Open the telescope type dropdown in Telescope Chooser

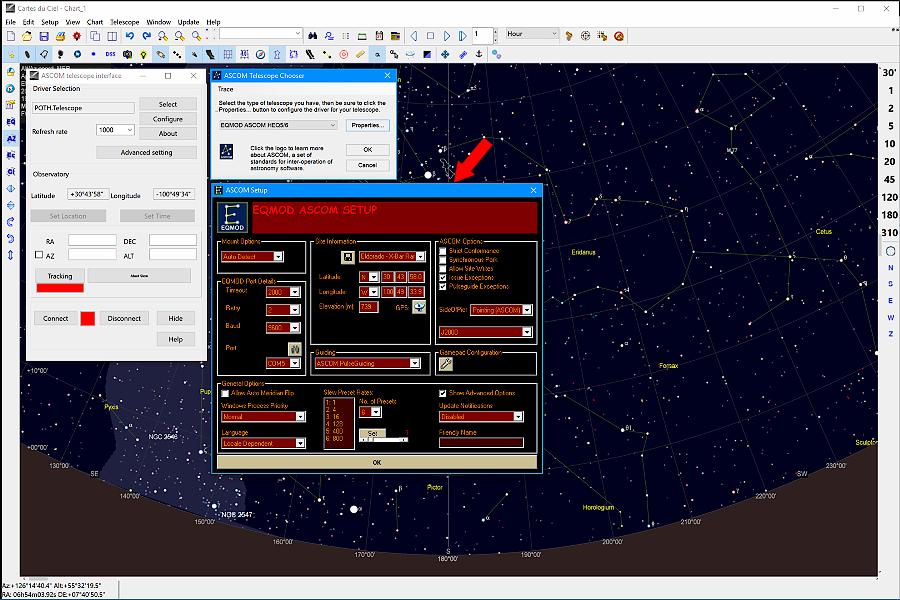tap(278, 125)
